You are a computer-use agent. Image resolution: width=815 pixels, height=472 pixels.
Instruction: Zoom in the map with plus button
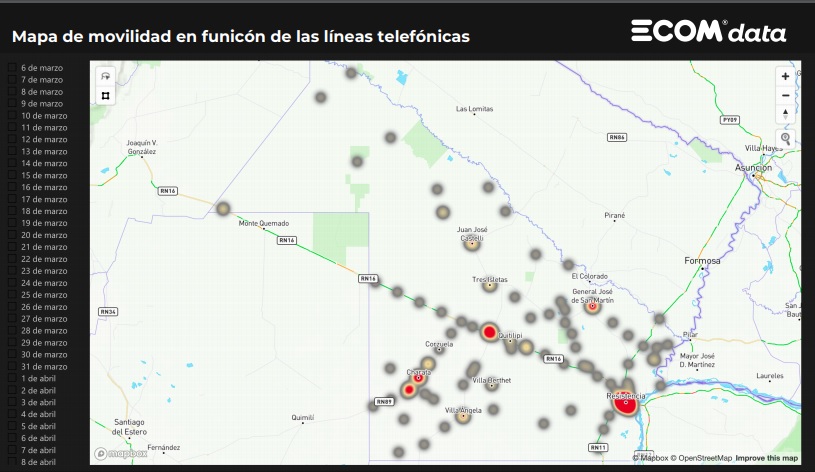(x=785, y=76)
